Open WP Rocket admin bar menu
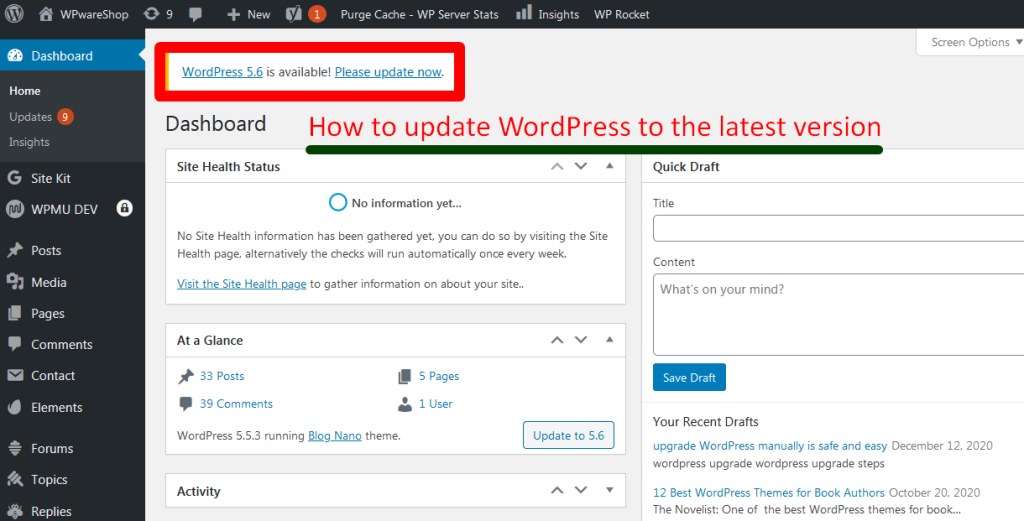Screen dimensions: 1024x521 [x=622, y=14]
